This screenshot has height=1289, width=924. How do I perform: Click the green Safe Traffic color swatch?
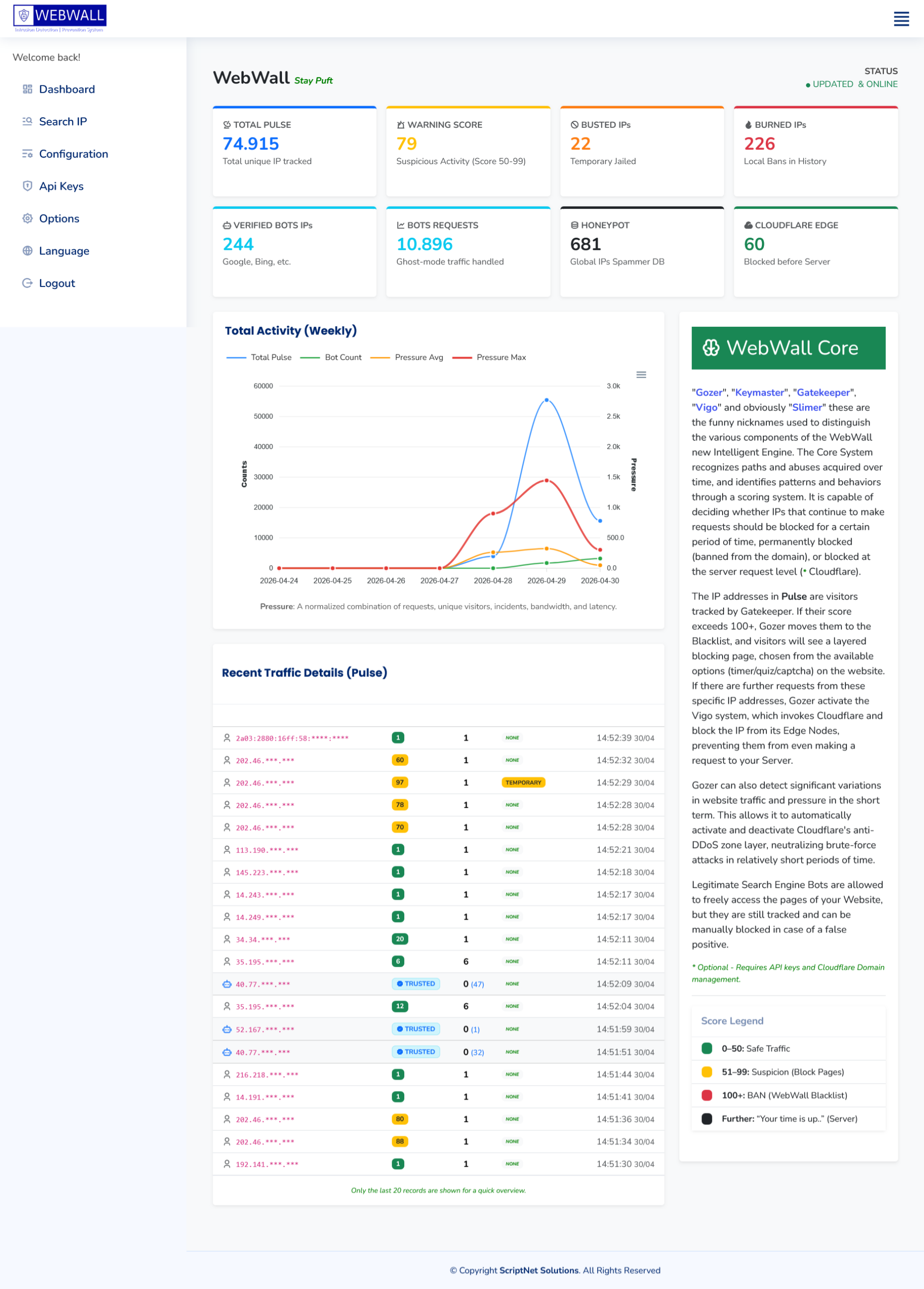[706, 1049]
